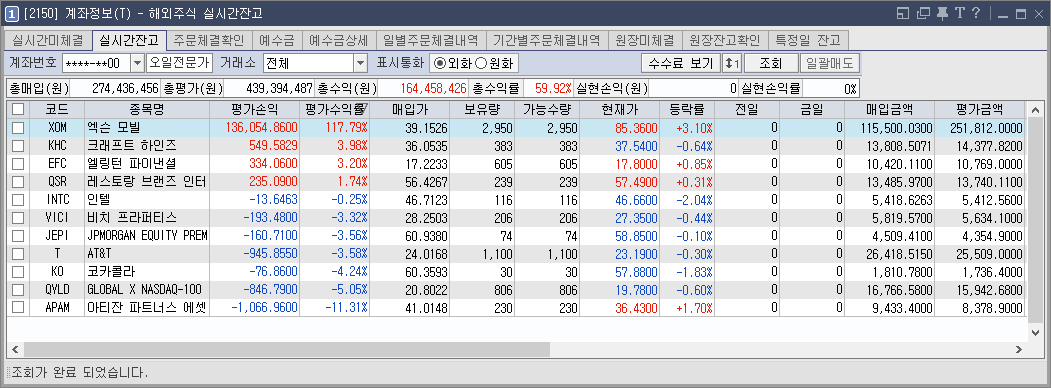The height and width of the screenshot is (388, 1051).
Task: Open the 기간별주문체결내역 tab
Action: pos(546,40)
